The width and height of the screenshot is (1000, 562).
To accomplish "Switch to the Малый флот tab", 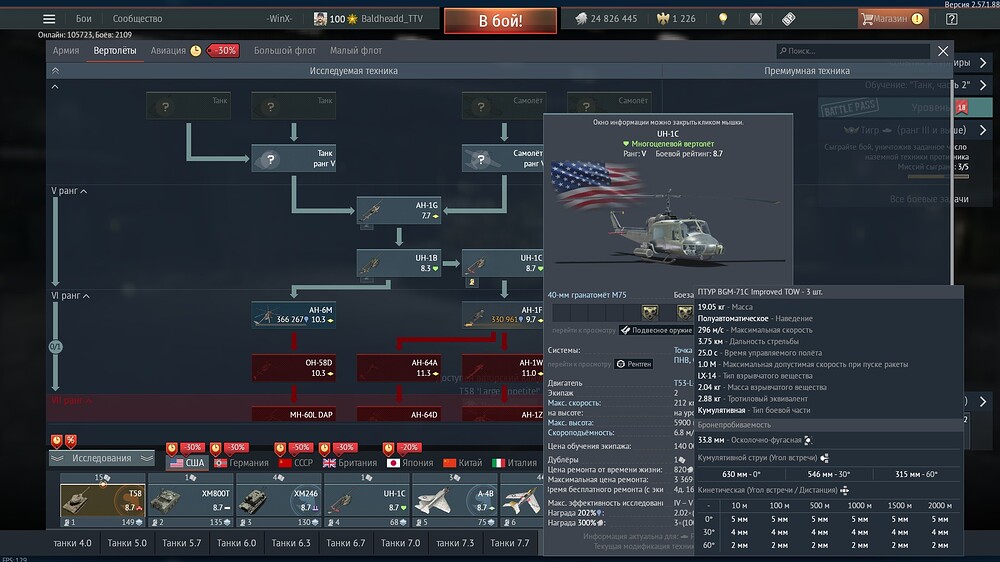I will pyautogui.click(x=356, y=50).
